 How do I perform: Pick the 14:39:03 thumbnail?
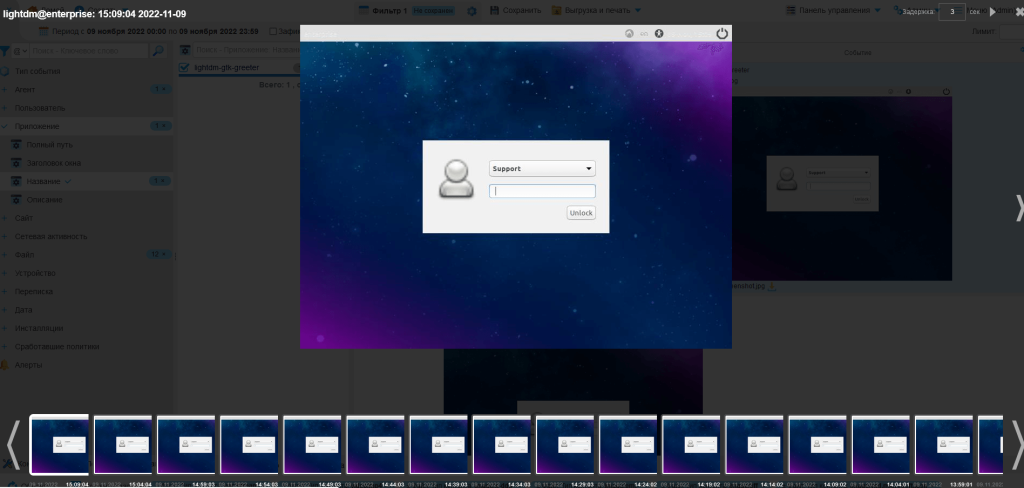click(x=439, y=445)
